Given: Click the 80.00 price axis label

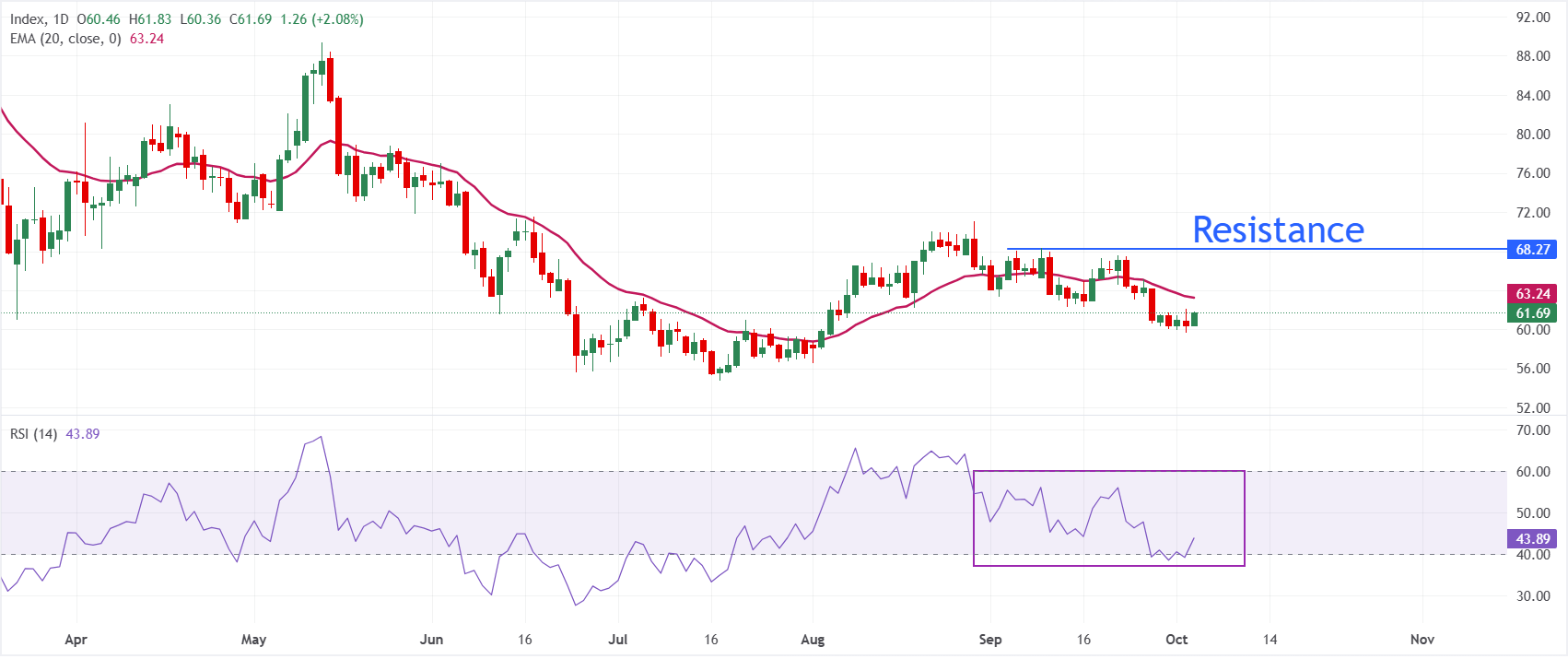Looking at the screenshot, I should coord(1533,135).
